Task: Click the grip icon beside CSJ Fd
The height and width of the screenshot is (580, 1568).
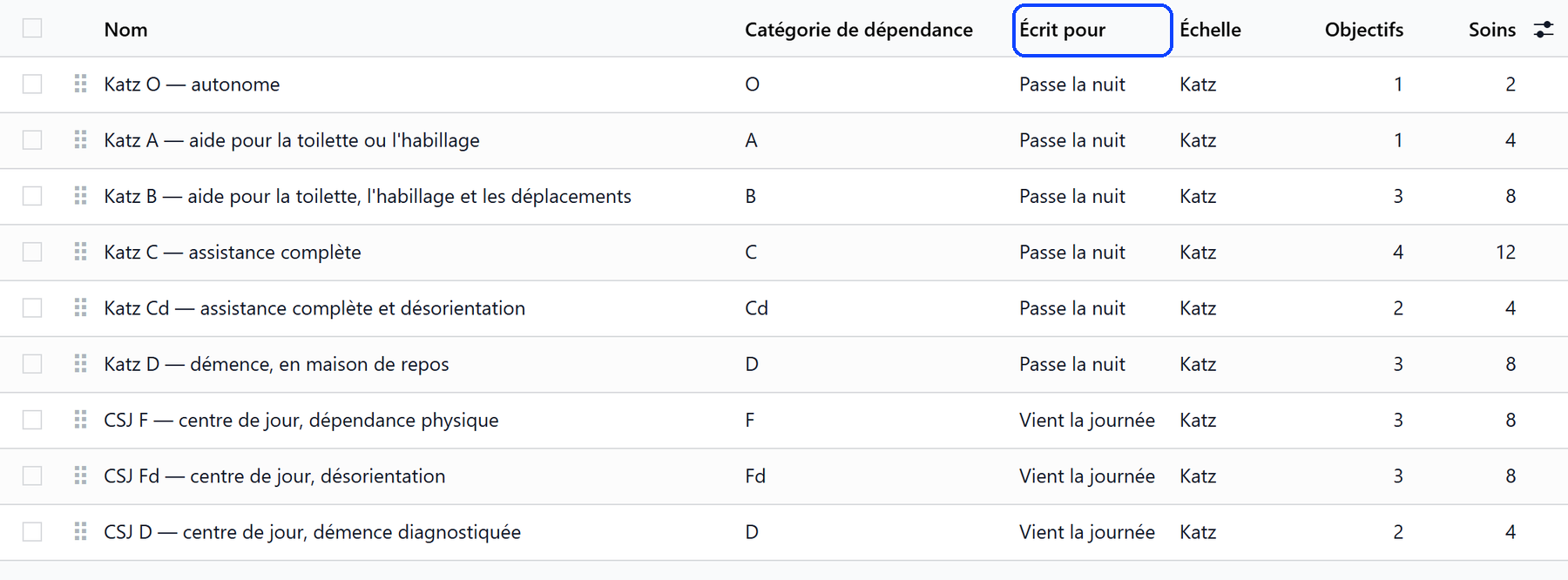Action: (x=80, y=475)
